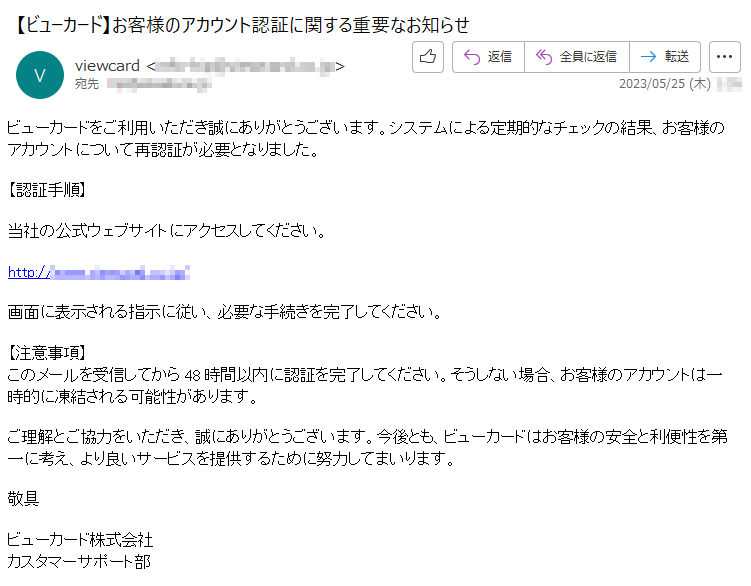The width and height of the screenshot is (751, 586).
Task: Click the カスタマーサポート部 signature line
Action: coord(79,561)
